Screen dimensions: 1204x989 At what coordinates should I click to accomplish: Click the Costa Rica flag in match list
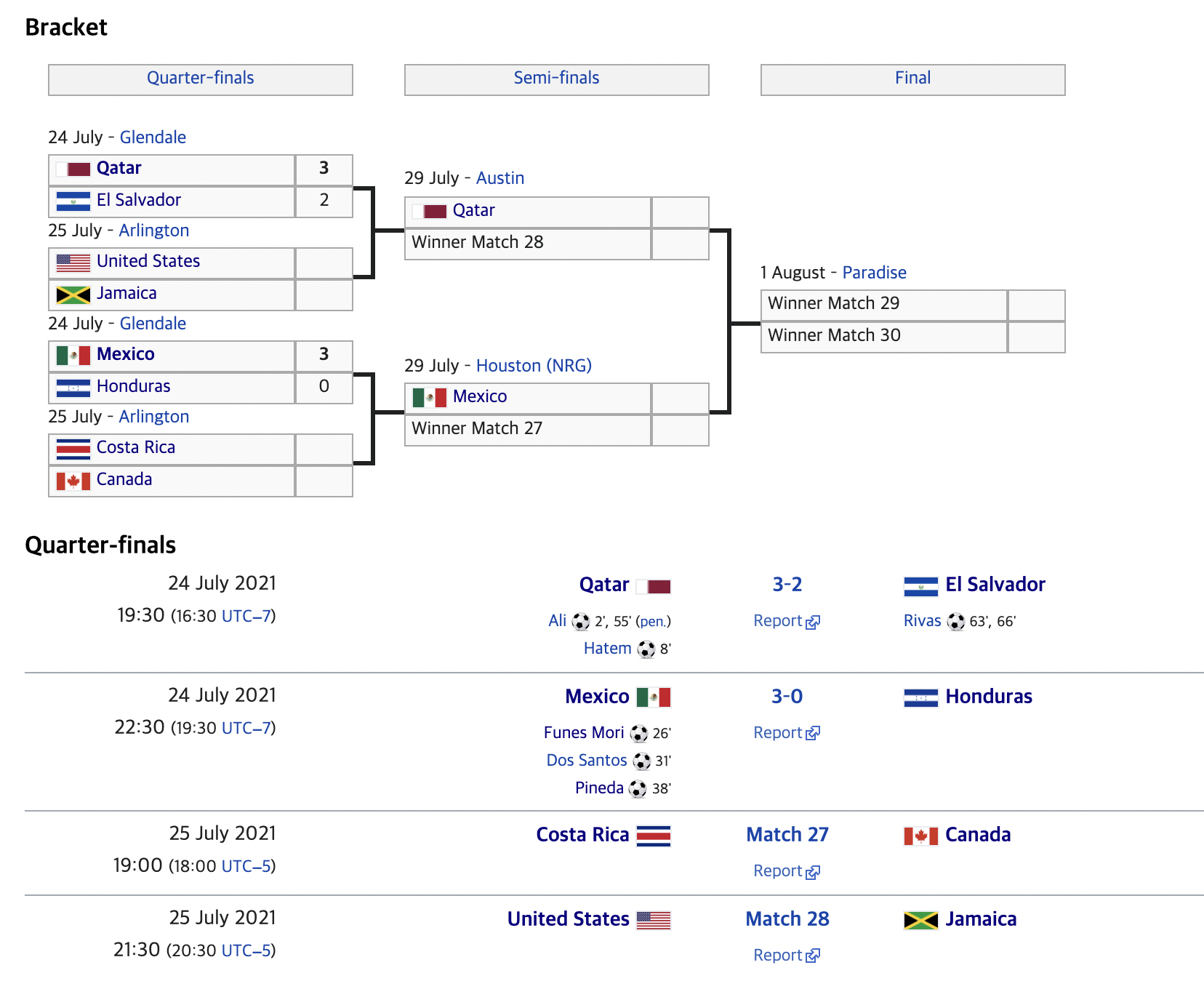[x=654, y=836]
